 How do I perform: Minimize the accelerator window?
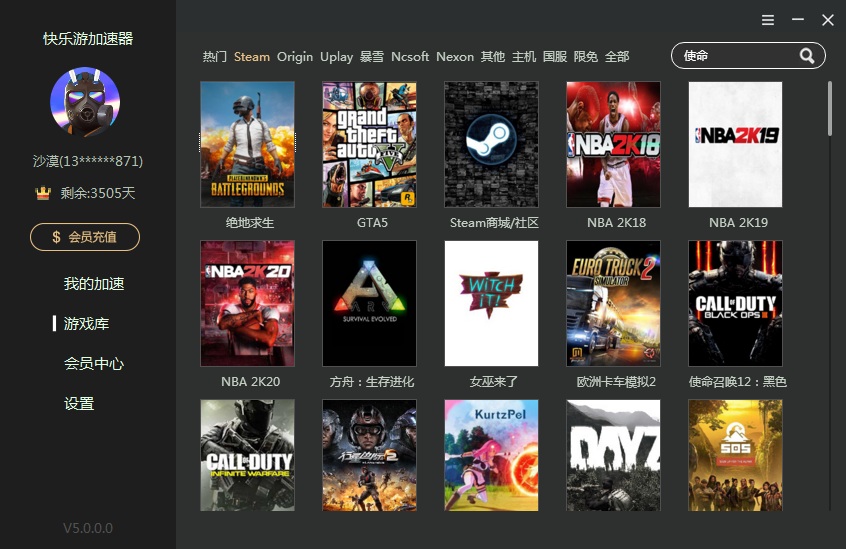pos(798,19)
